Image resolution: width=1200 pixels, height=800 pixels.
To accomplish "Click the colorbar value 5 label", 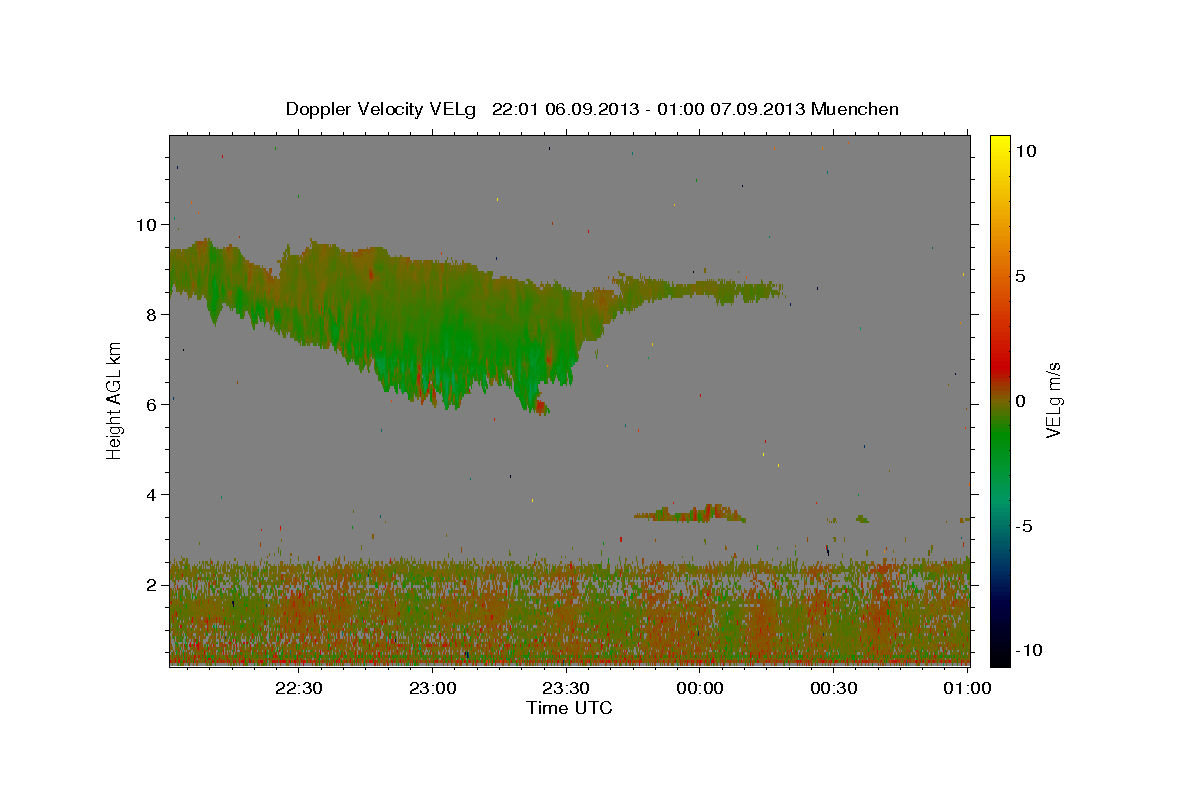I will coord(1021,275).
